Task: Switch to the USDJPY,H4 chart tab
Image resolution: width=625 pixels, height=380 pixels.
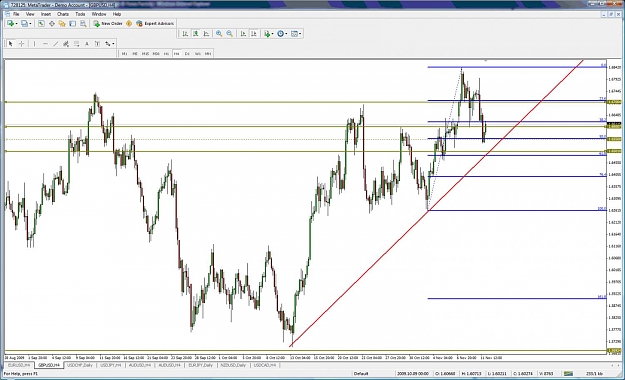Action: coord(110,365)
